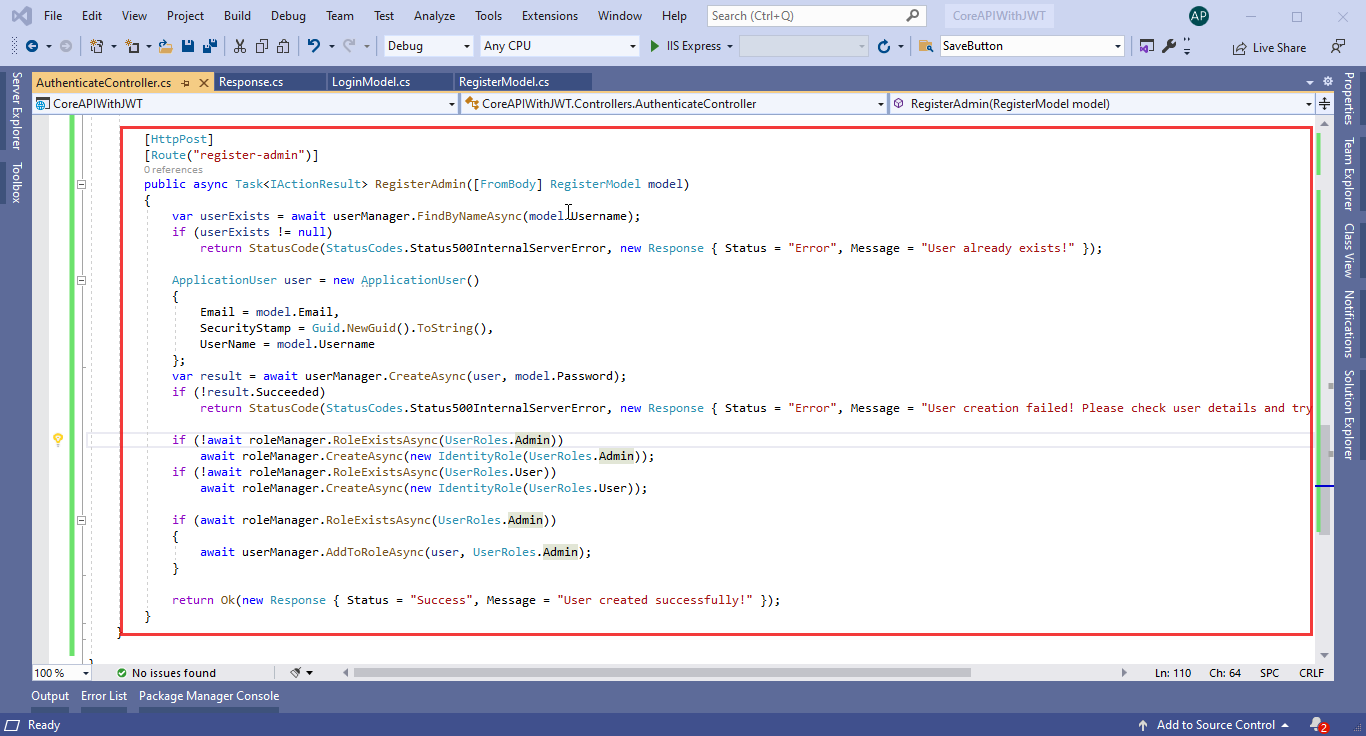This screenshot has width=1366, height=736.
Task: Close the AuthenticateController.cs tab
Action: tap(204, 82)
